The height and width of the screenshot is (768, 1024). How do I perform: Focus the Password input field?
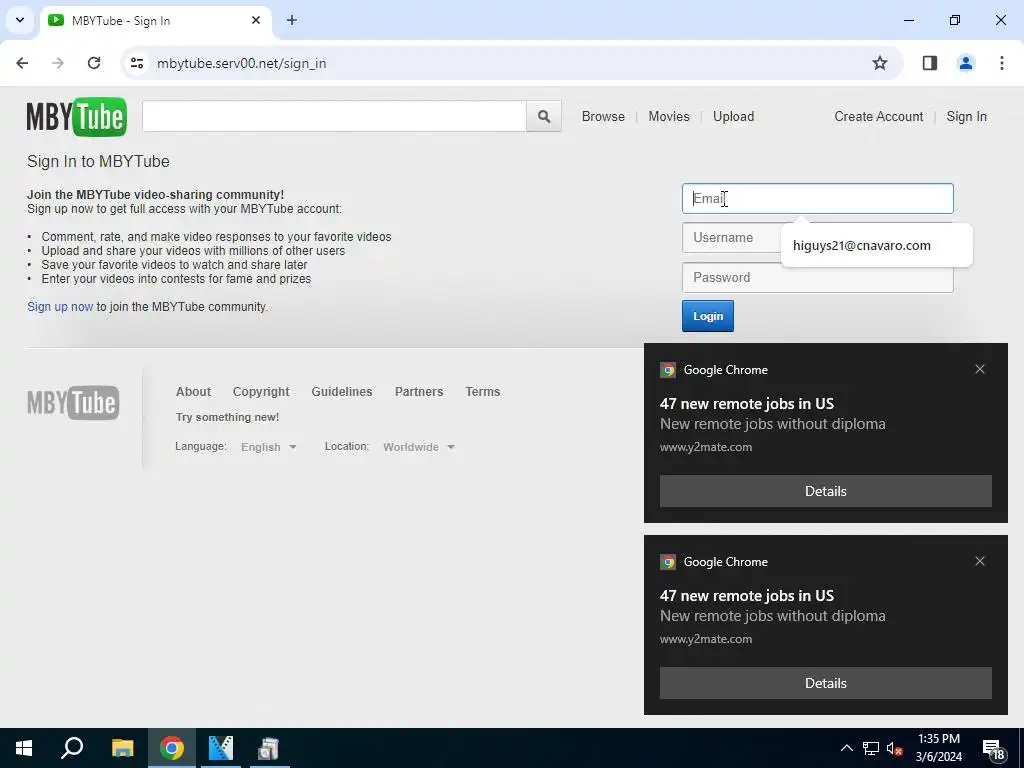818,278
